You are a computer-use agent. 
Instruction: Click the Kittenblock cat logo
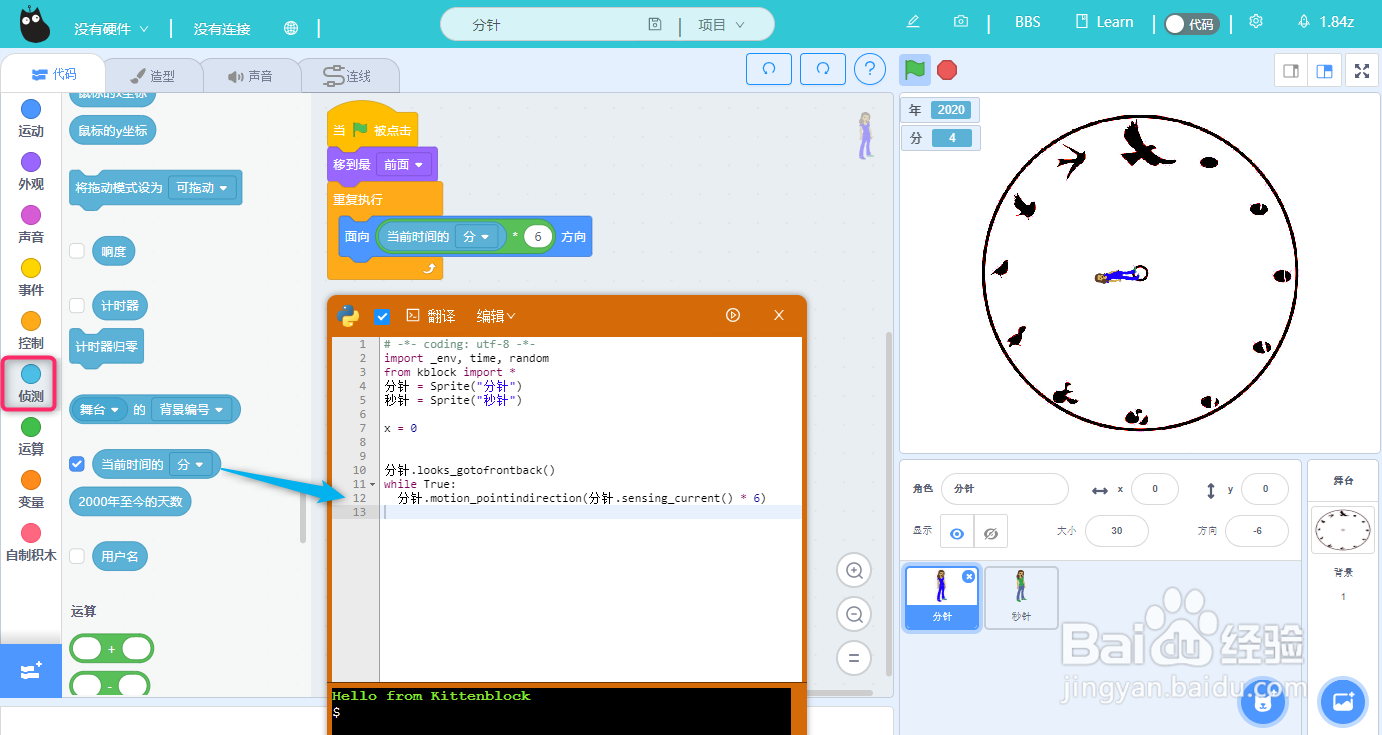coord(34,24)
